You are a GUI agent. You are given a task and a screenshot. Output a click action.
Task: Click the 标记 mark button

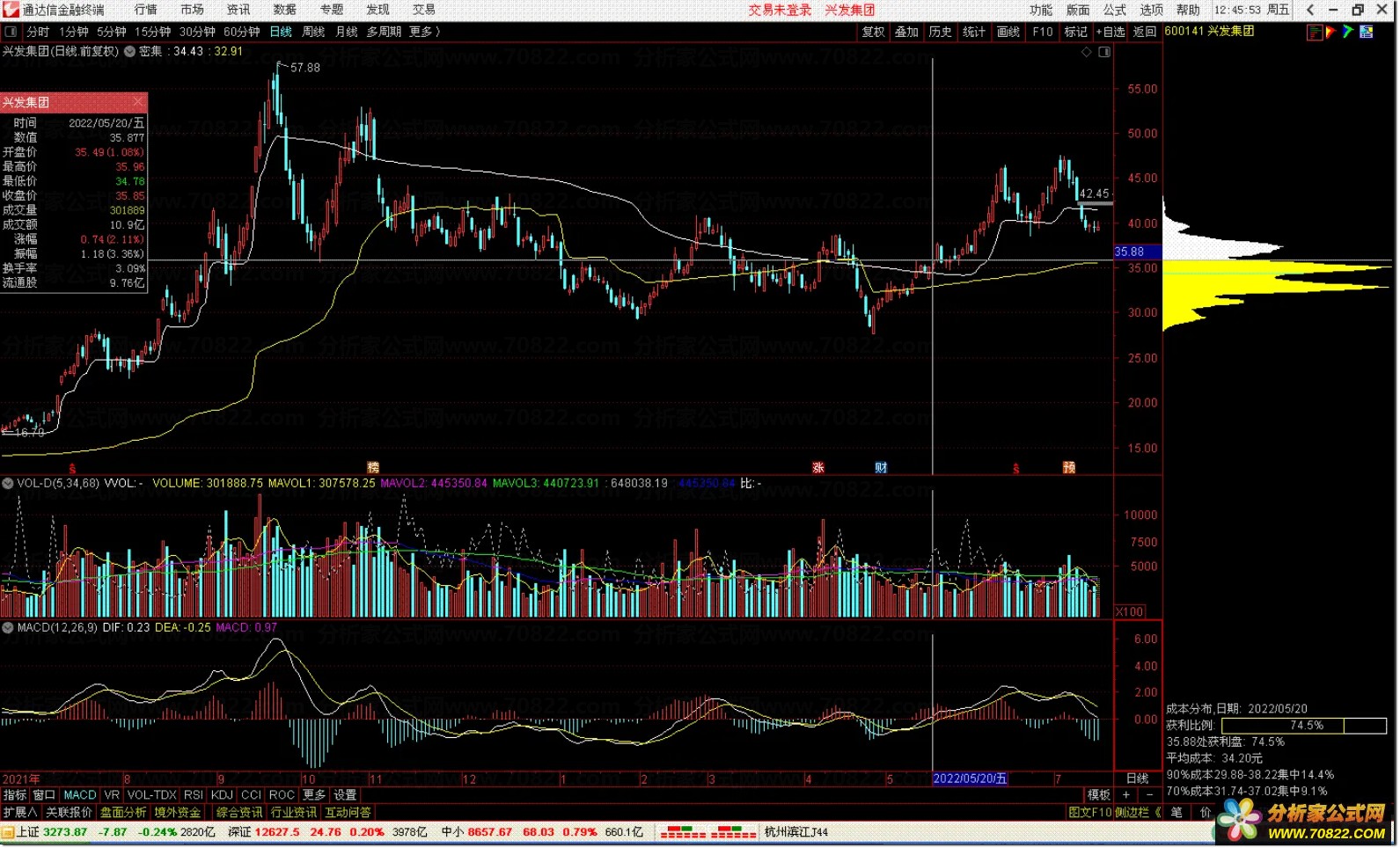coord(1076,32)
